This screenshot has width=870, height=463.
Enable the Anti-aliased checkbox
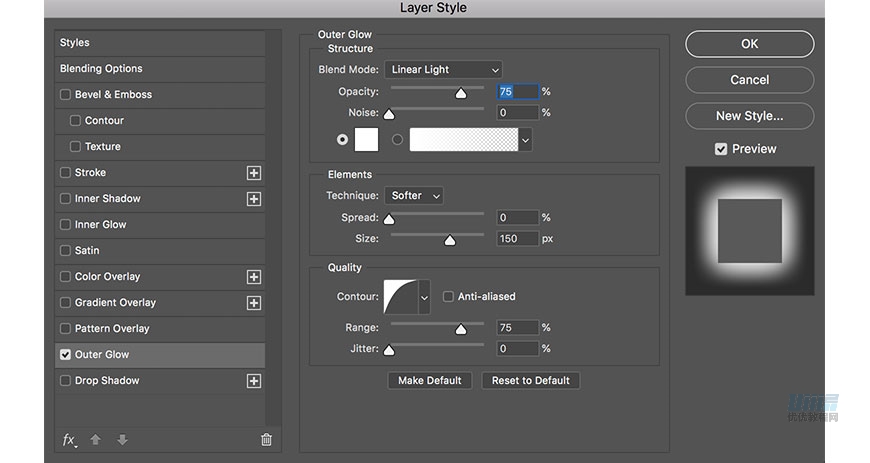(448, 297)
